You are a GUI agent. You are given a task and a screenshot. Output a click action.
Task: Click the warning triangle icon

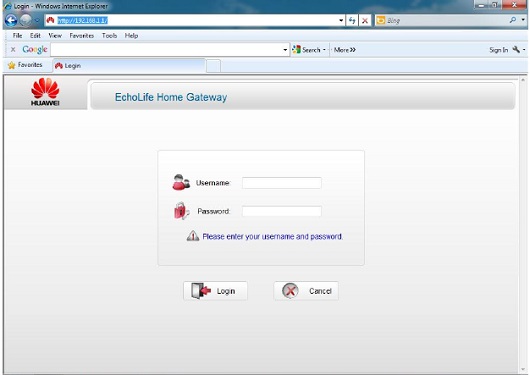coord(193,236)
